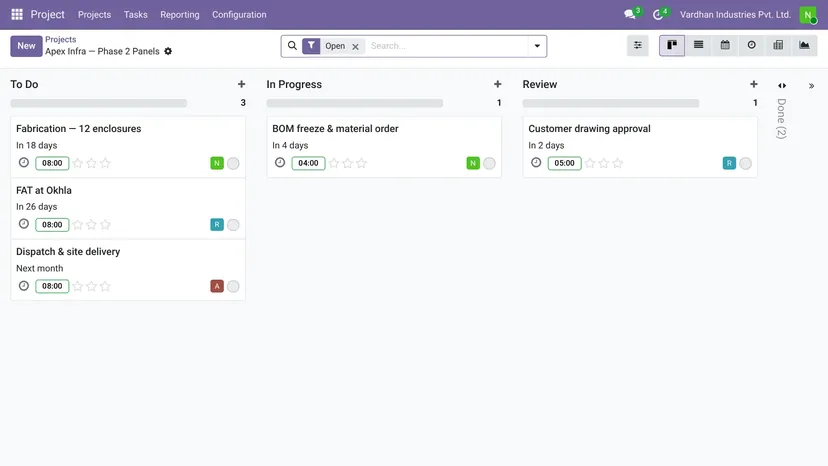The width and height of the screenshot is (828, 466).
Task: Unfold the Done column arrows
Action: pos(782,86)
